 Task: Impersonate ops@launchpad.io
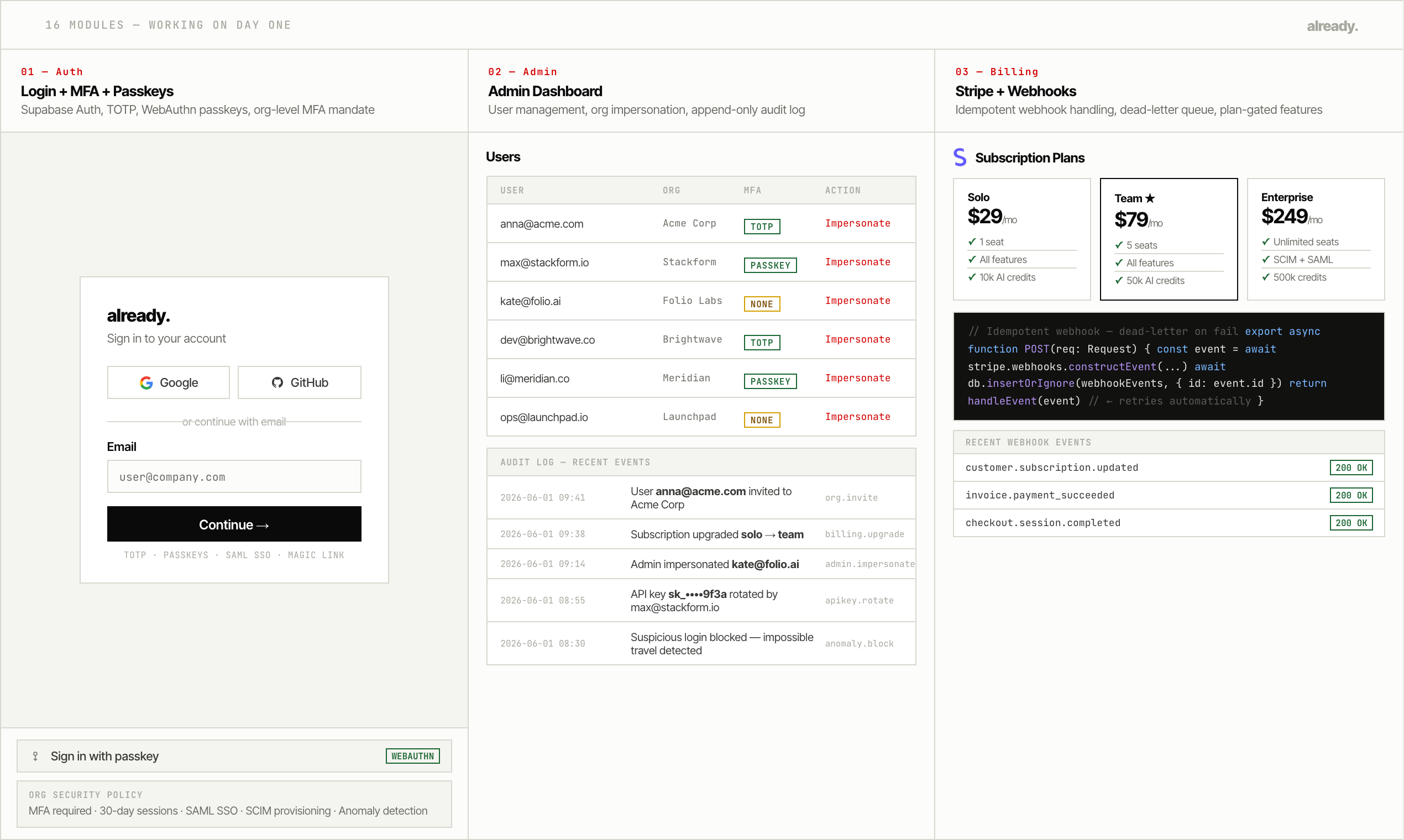(x=858, y=417)
